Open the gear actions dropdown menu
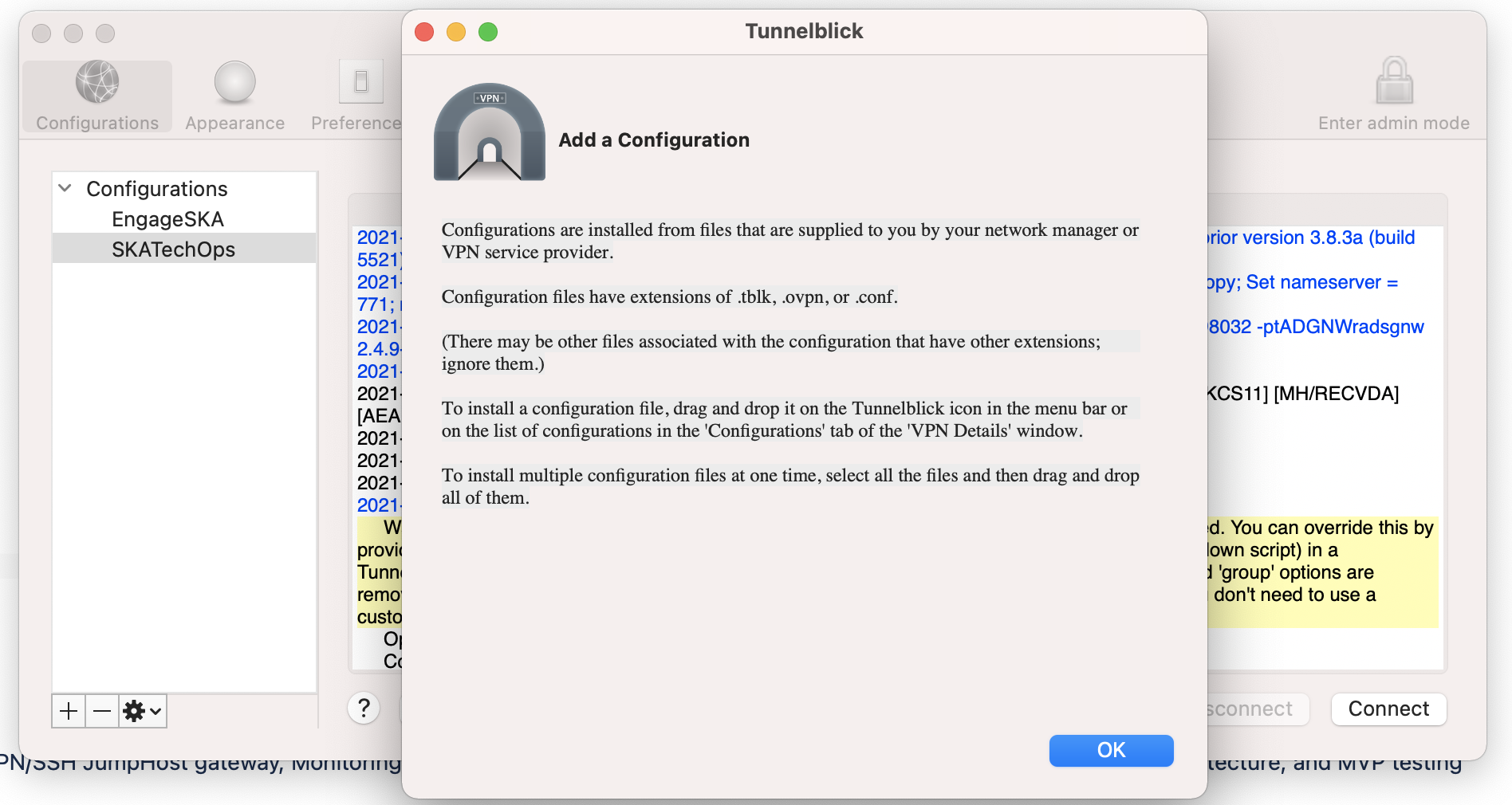The width and height of the screenshot is (1512, 805). 143,711
